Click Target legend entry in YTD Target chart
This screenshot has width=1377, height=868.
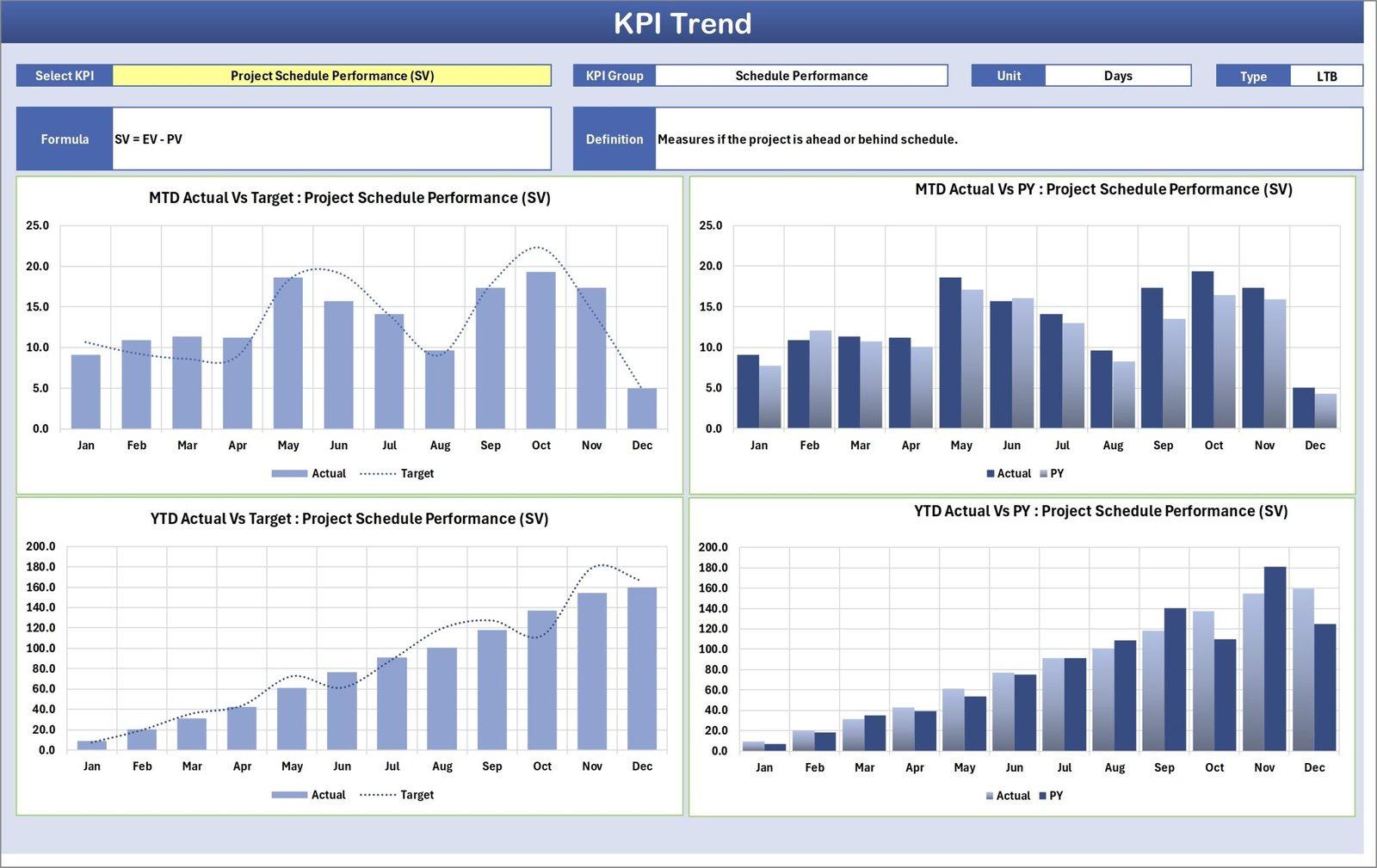(x=417, y=795)
